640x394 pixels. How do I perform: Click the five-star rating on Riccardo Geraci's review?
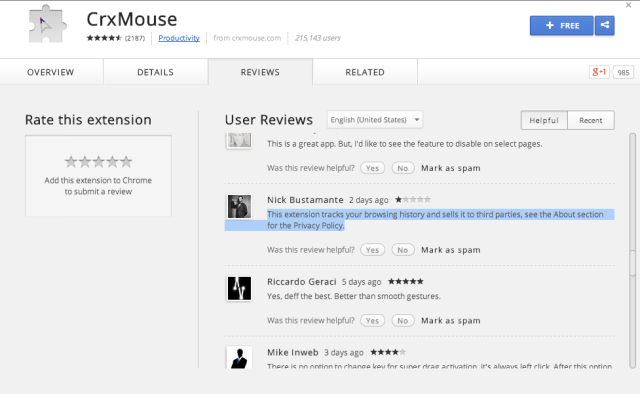pos(406,281)
